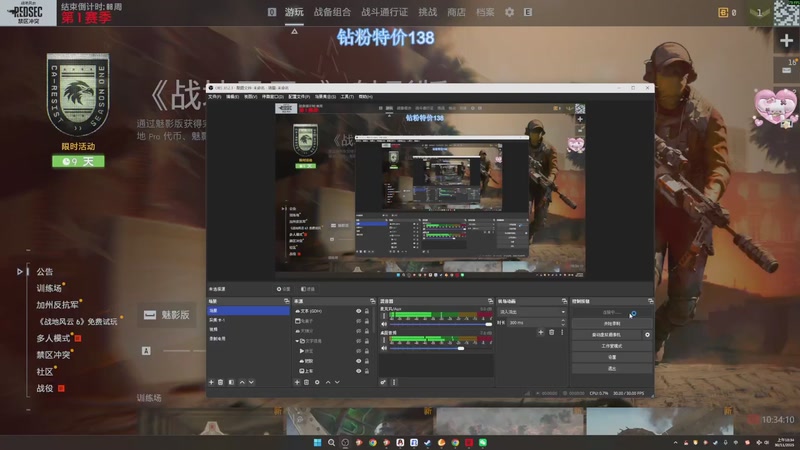Viewport: 800px width, 450px height.
Task: Float the Audio Mixer dock panel icon
Action: [x=490, y=301]
